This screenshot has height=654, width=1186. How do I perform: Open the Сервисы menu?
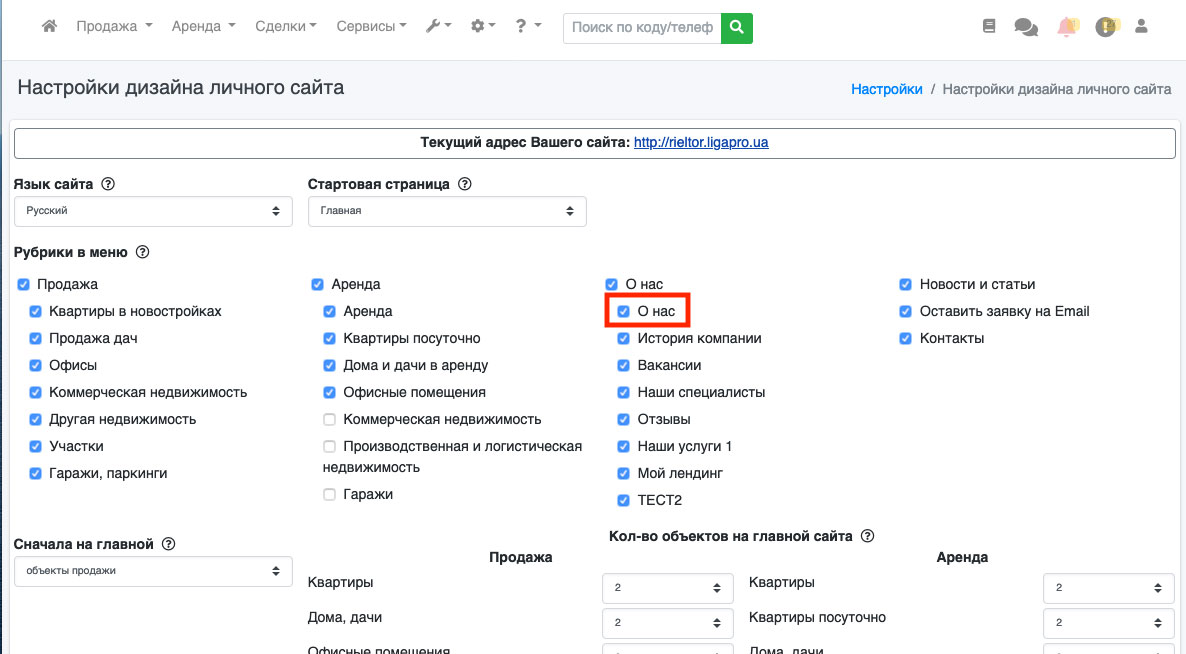[371, 27]
